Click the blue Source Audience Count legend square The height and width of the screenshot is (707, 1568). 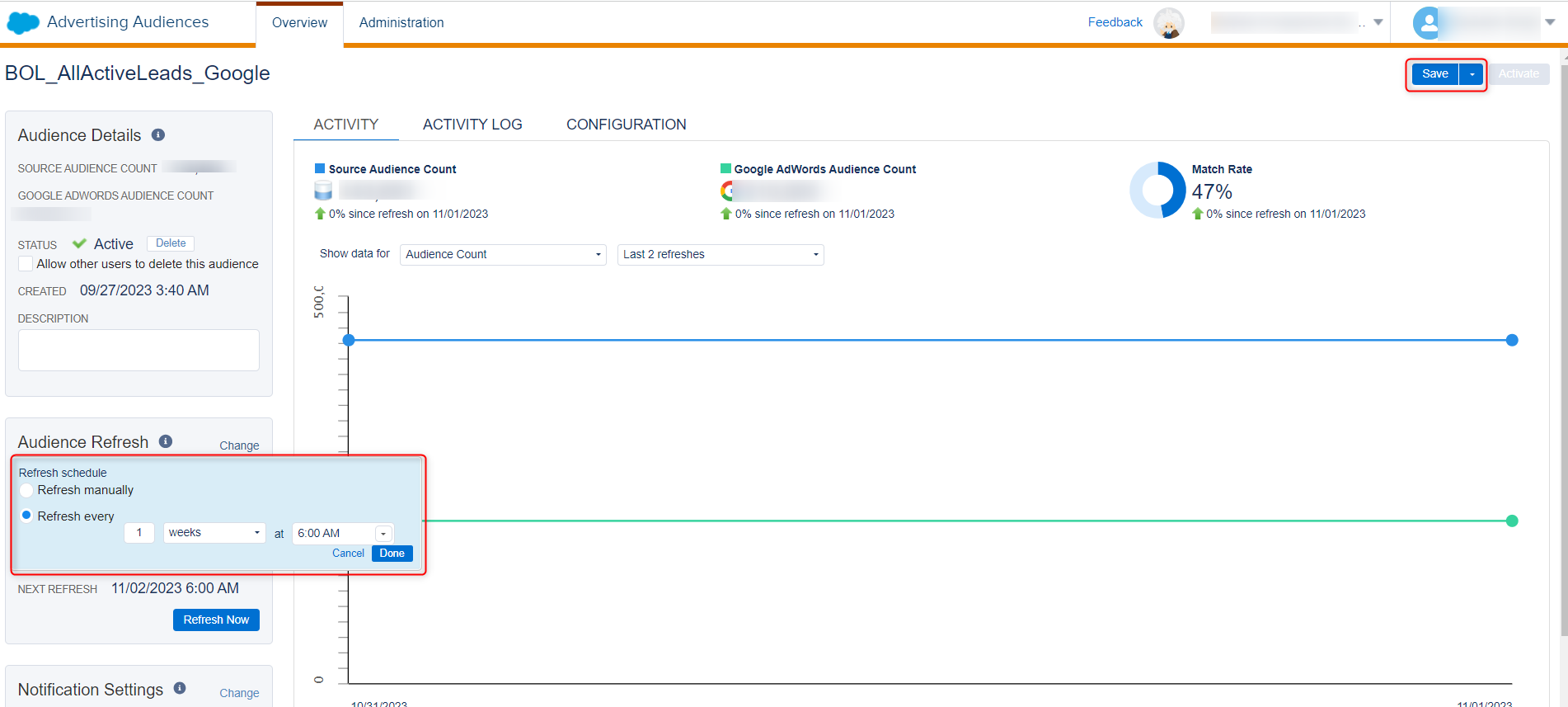pyautogui.click(x=320, y=168)
